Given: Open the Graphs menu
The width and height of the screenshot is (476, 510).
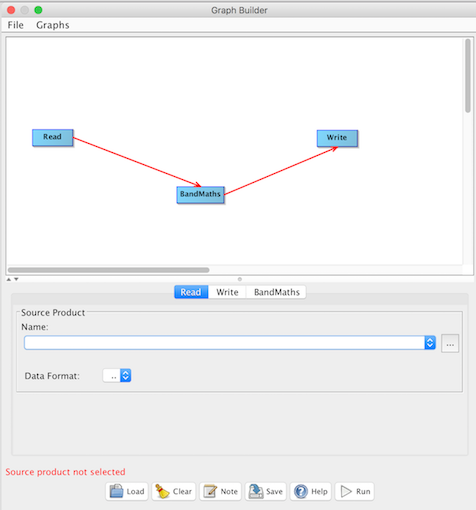Looking at the screenshot, I should click(53, 25).
